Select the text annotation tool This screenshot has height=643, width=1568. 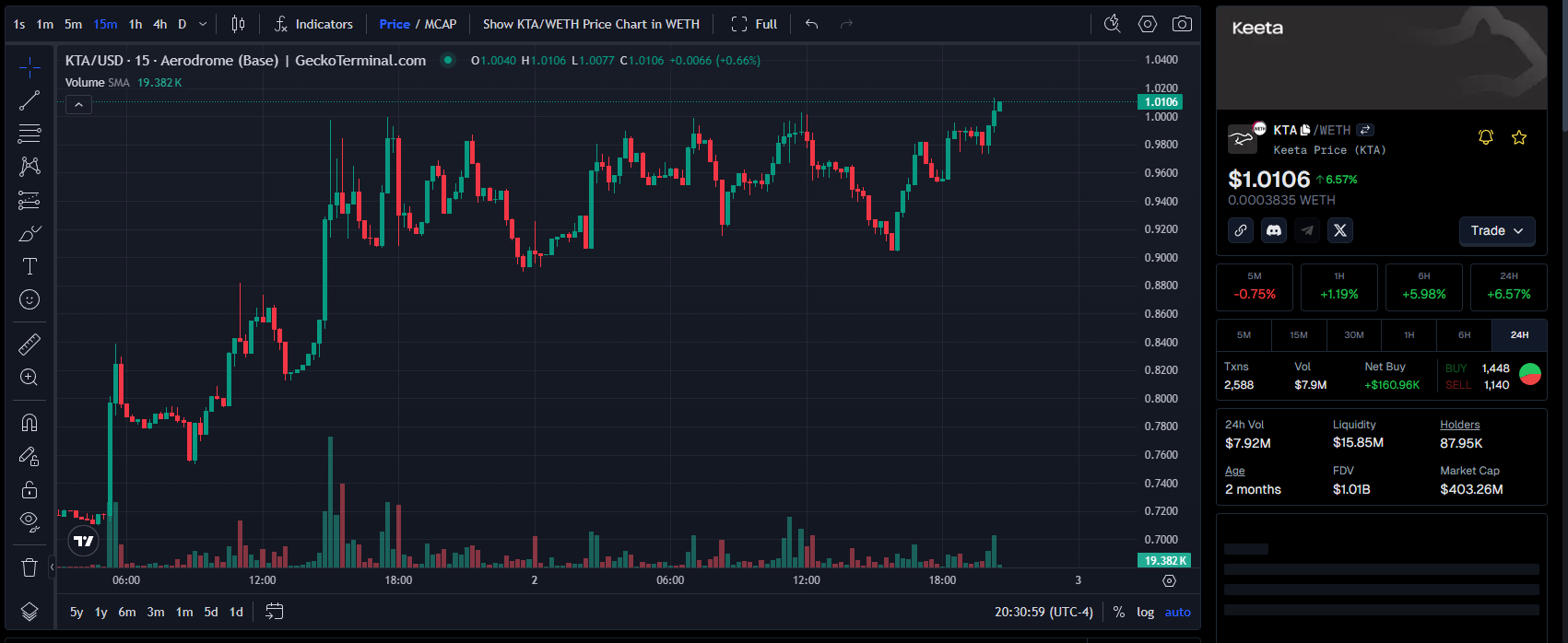point(29,266)
